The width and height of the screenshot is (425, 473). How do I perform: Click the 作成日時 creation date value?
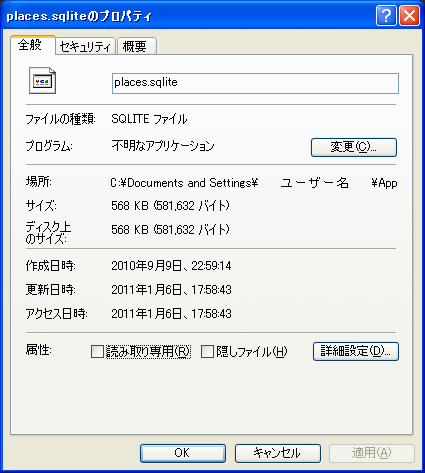[x=171, y=266]
